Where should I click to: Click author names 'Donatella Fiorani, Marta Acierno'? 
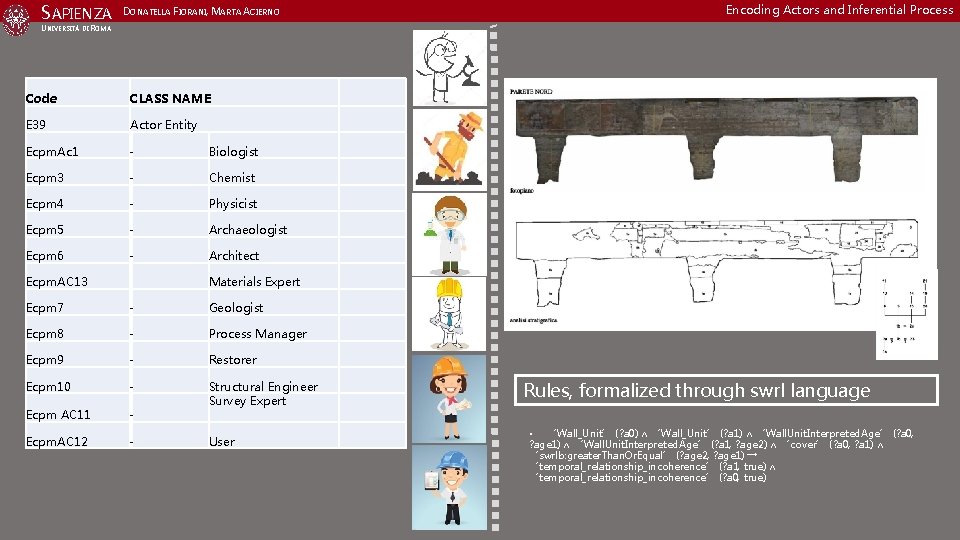click(x=201, y=11)
